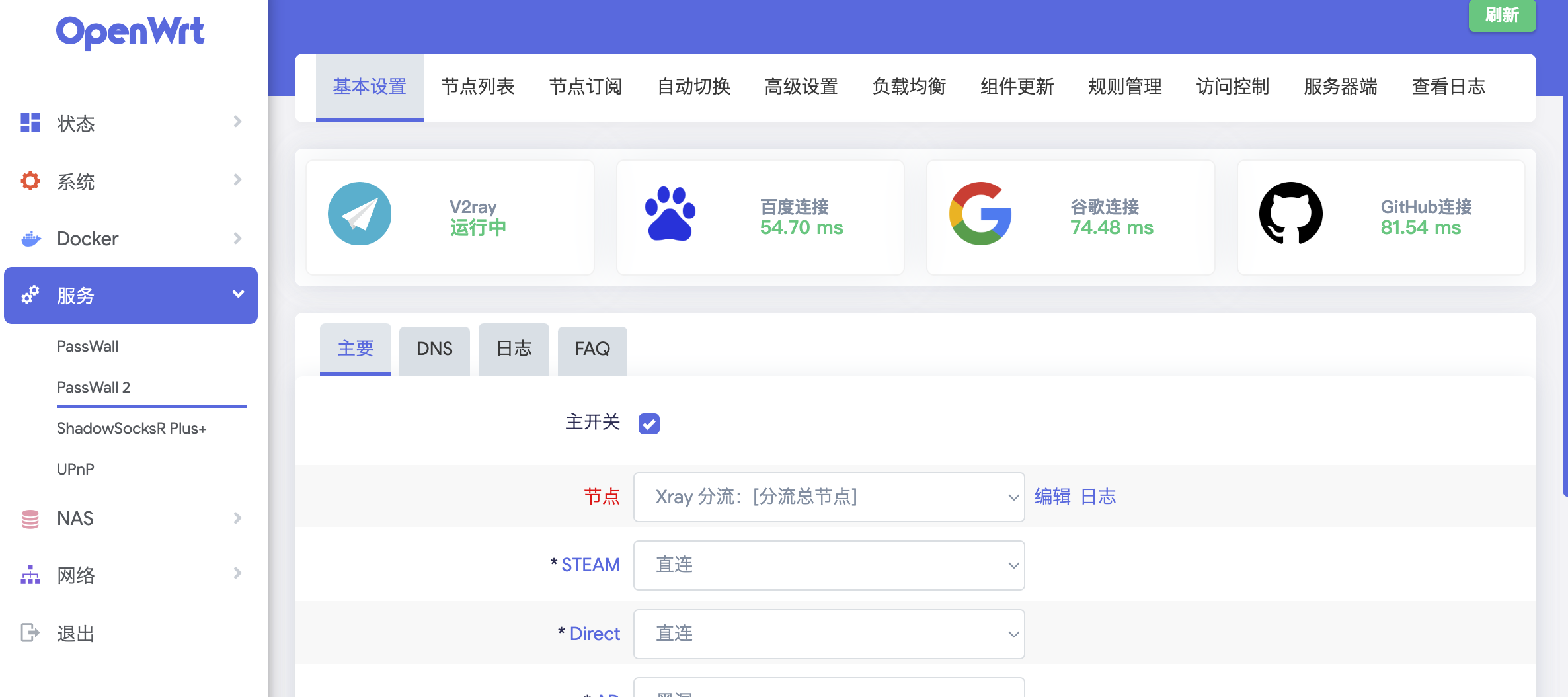
Task: Toggle the 主开关 checkbox
Action: (x=649, y=423)
